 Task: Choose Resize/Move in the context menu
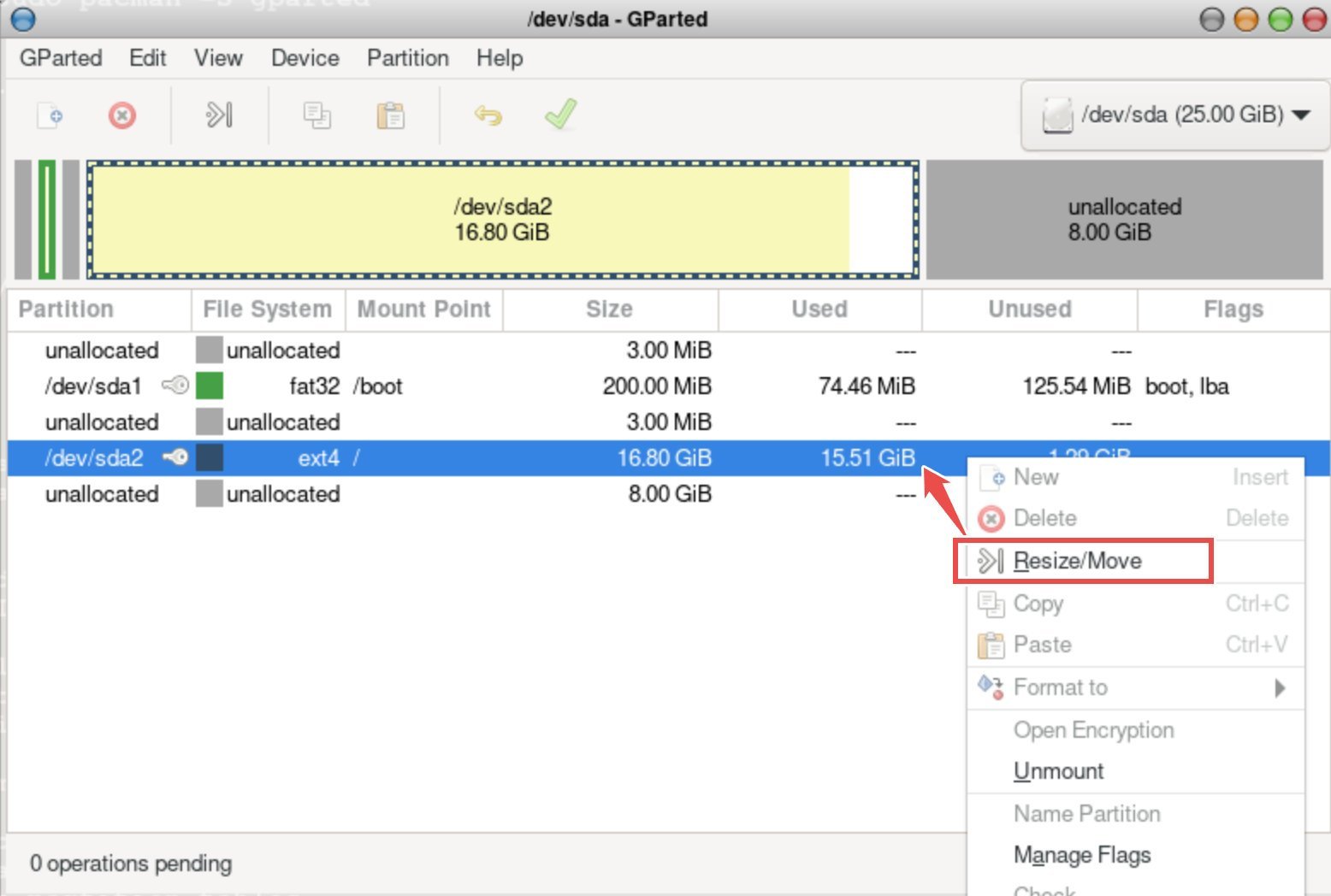pos(1135,561)
